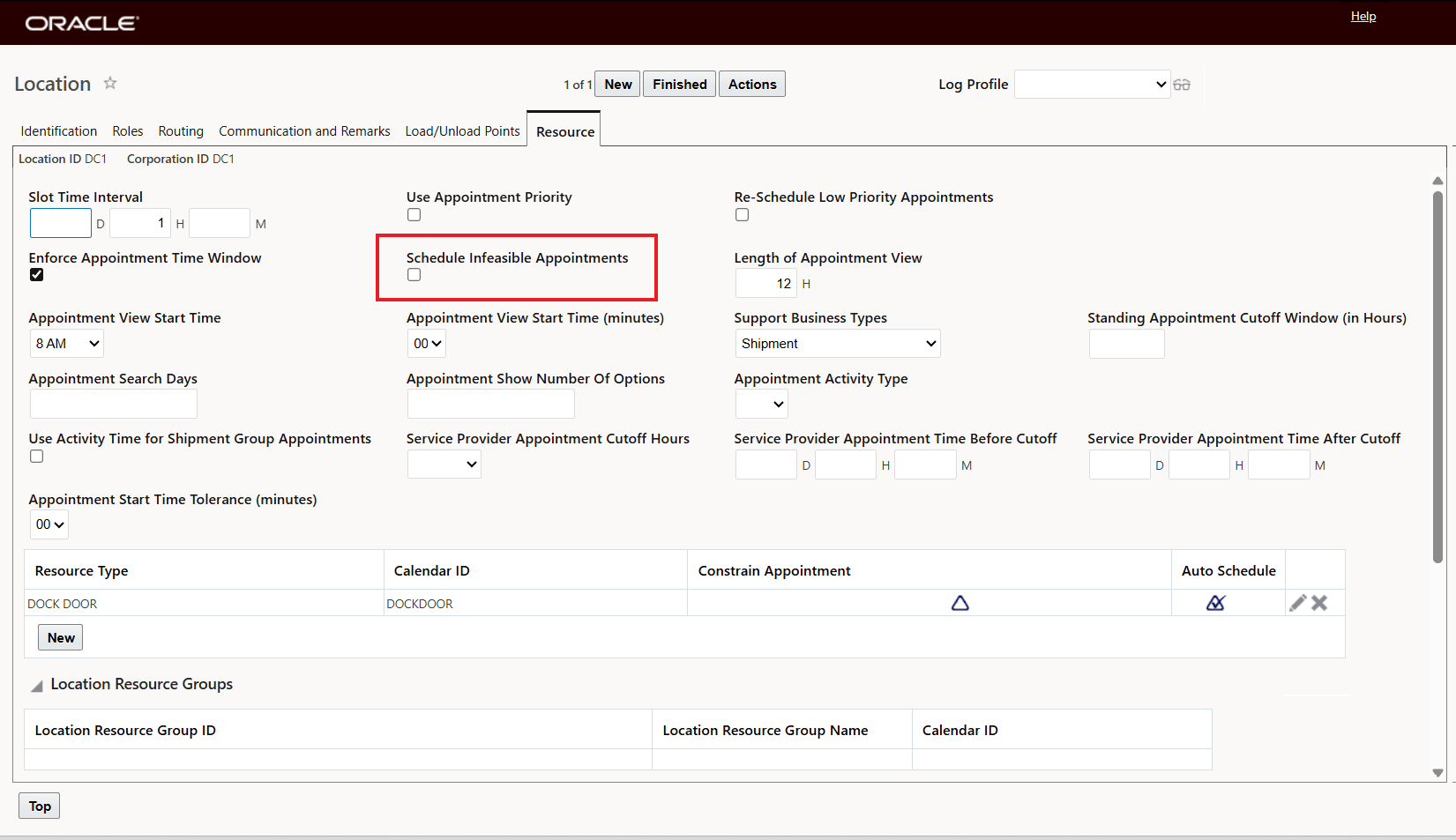The height and width of the screenshot is (840, 1456).
Task: Click the Finished button
Action: pyautogui.click(x=679, y=84)
